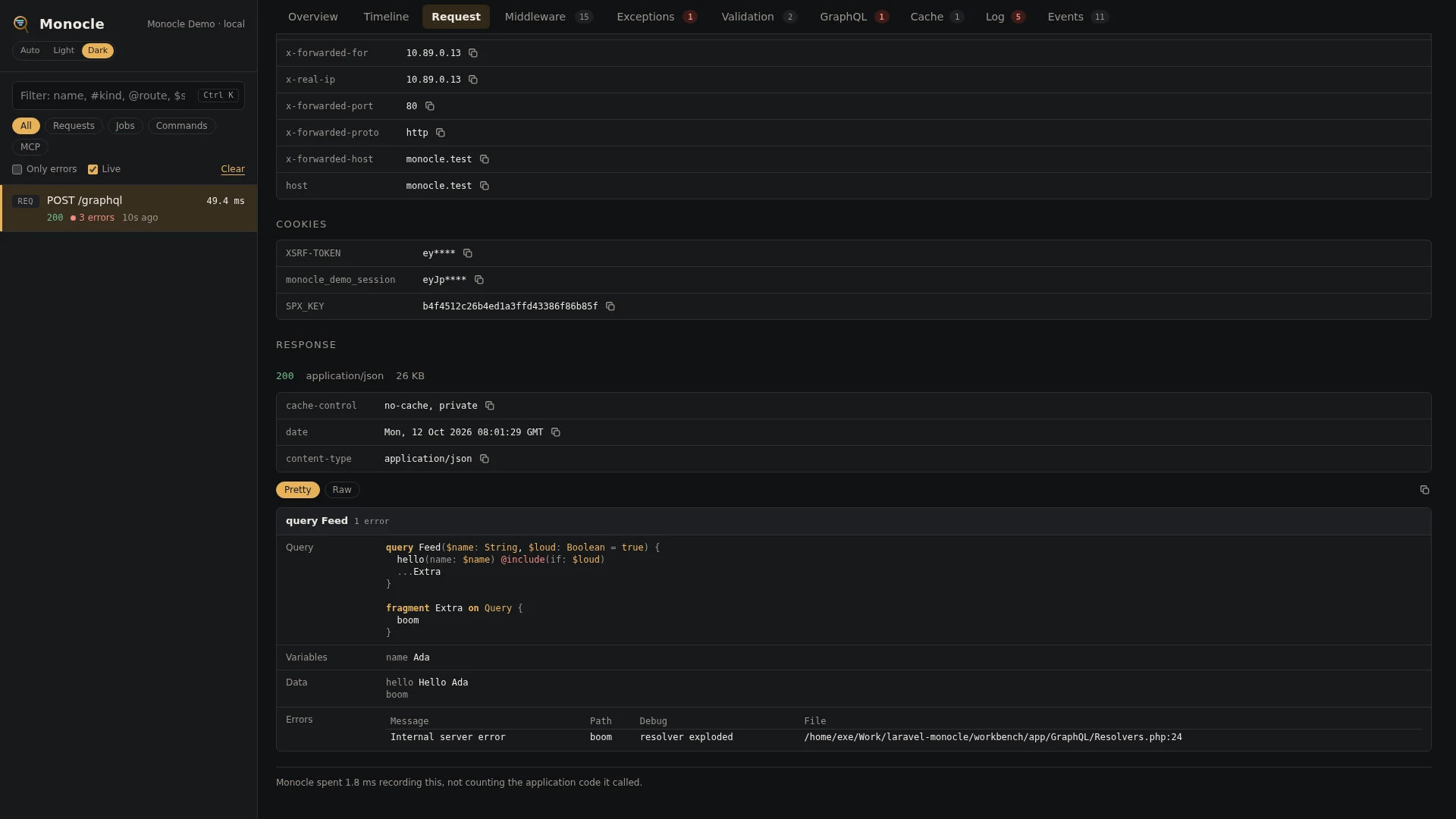Screen dimensions: 1456x819
Task: Copy the x-forwarded-port value
Action: (x=430, y=106)
